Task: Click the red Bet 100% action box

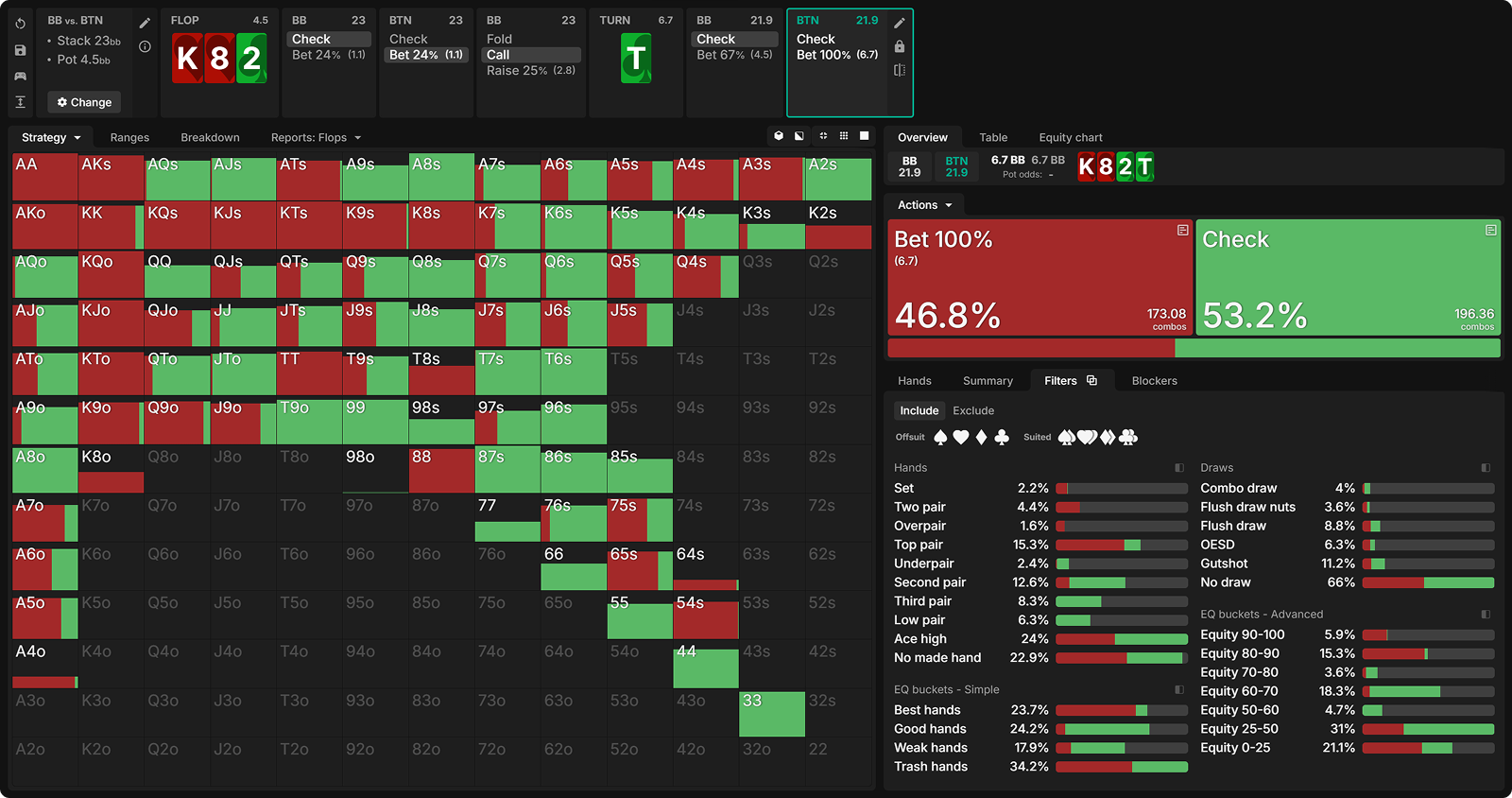Action: (1039, 278)
